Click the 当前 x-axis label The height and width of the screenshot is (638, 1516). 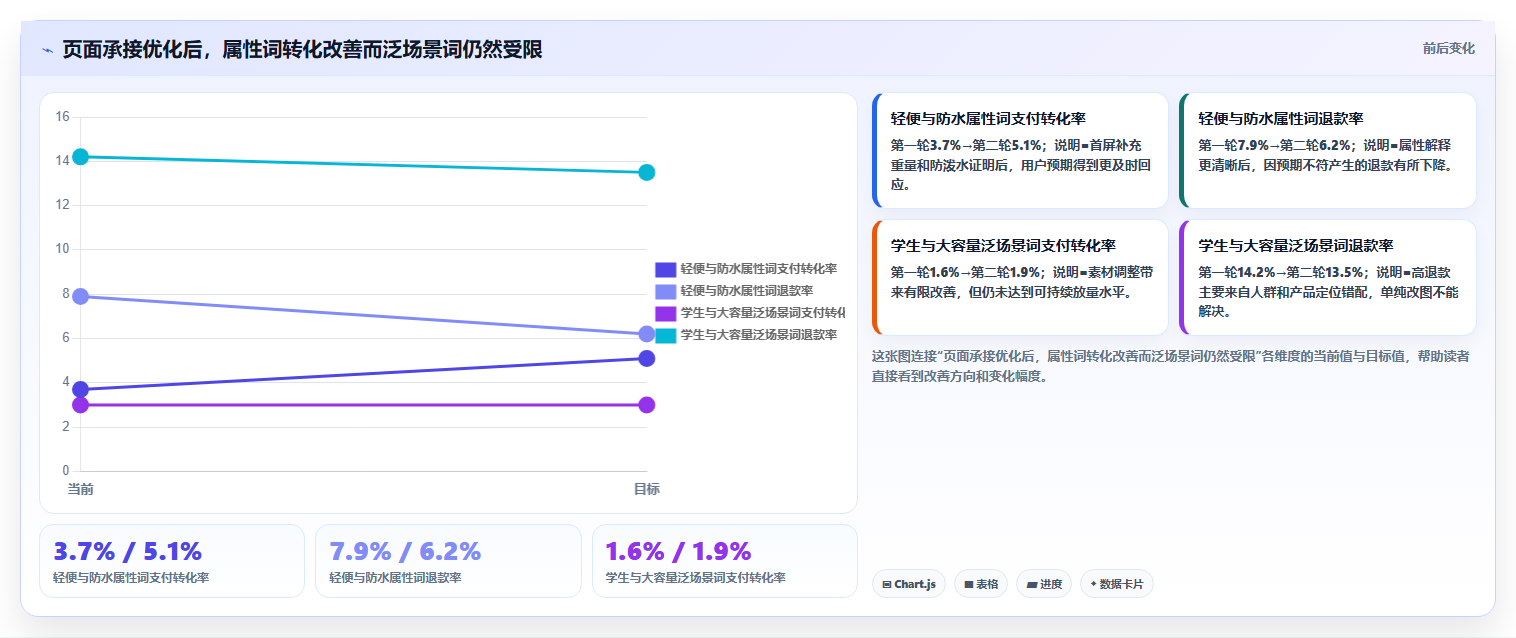pyautogui.click(x=81, y=489)
